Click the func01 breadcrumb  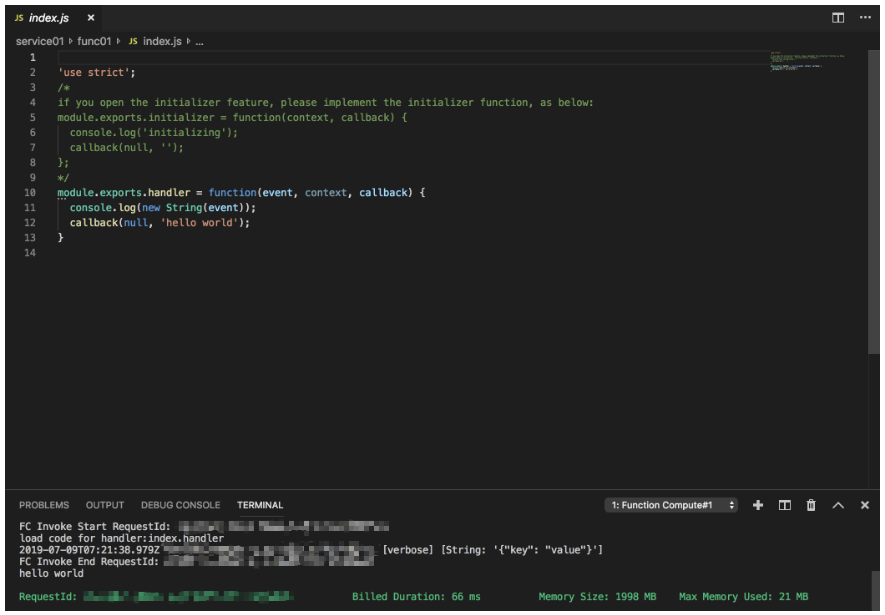coord(94,41)
